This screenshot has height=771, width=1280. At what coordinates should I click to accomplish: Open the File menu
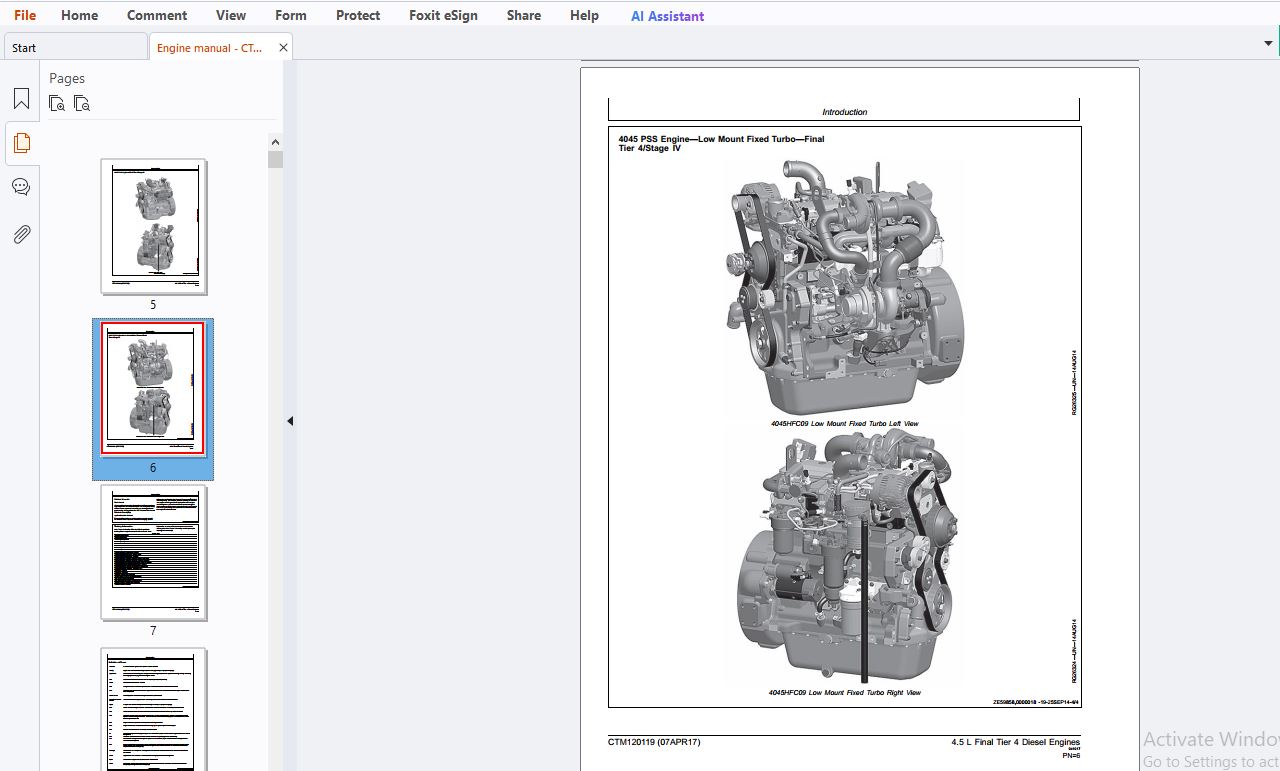click(25, 15)
